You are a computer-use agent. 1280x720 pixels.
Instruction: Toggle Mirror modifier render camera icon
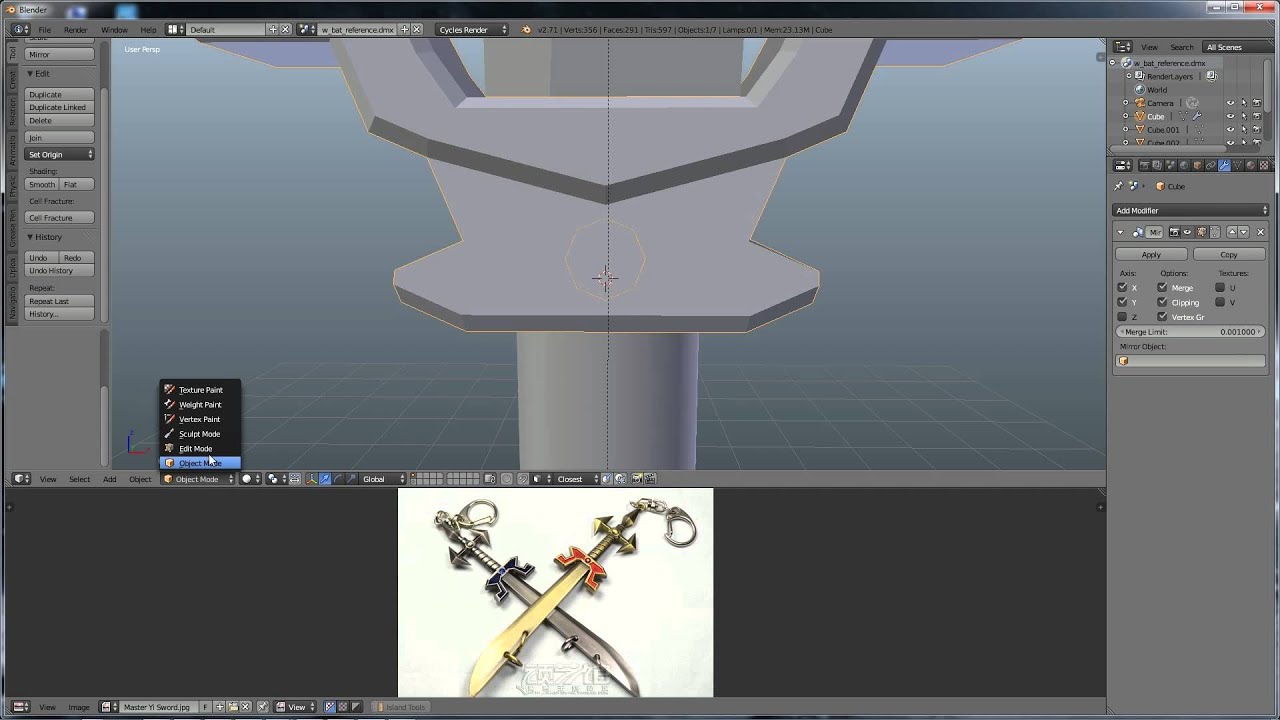click(1174, 232)
